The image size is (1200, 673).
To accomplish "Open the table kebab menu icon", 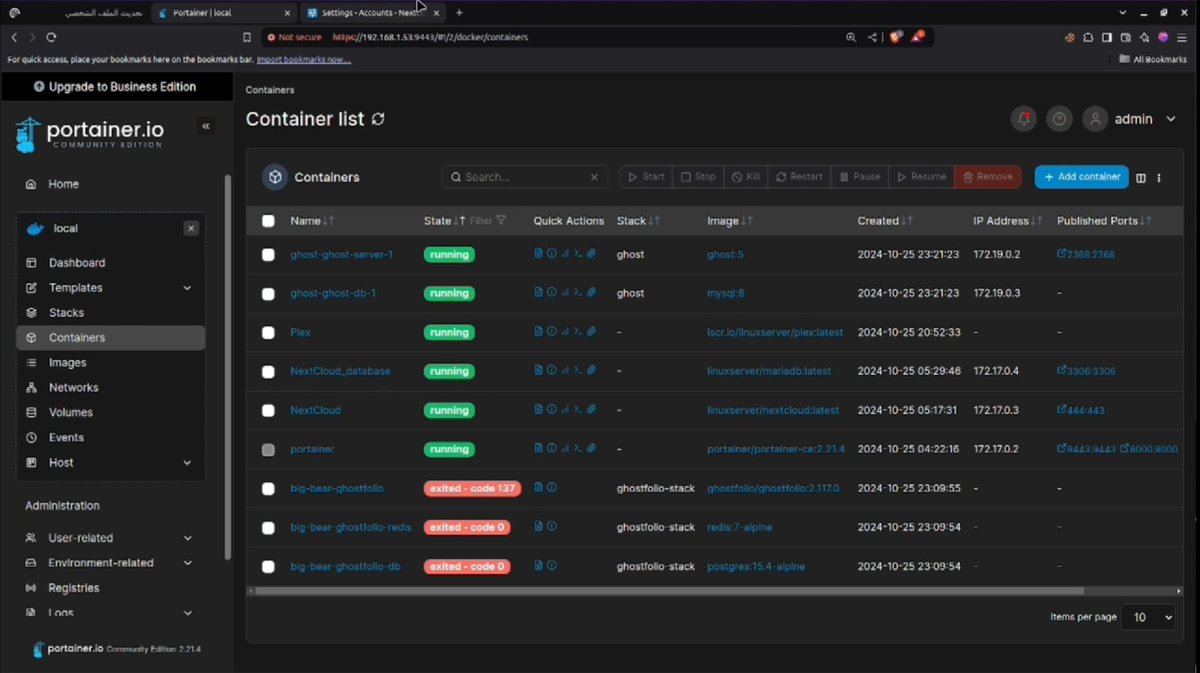I will tap(1159, 177).
